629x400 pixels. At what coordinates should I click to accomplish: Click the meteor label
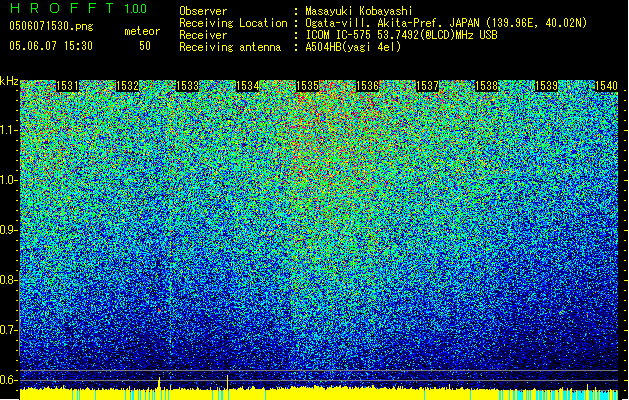tap(142, 31)
